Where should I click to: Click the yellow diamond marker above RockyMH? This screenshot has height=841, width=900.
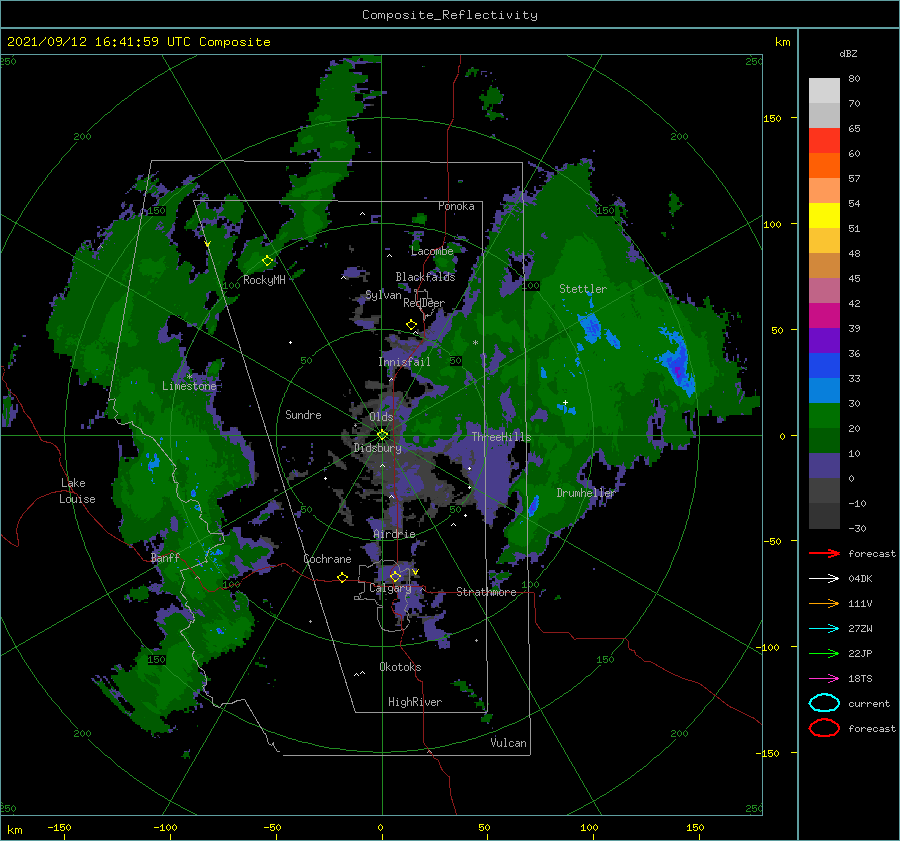pyautogui.click(x=267, y=261)
